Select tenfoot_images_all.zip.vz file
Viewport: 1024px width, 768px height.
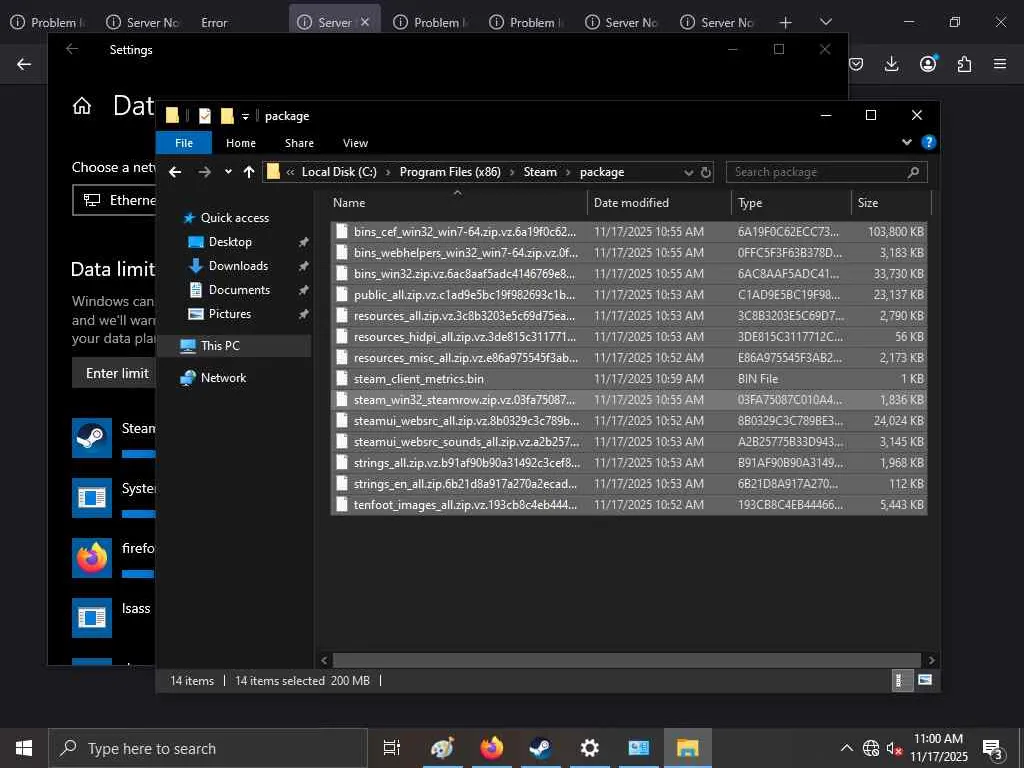[x=629, y=505]
